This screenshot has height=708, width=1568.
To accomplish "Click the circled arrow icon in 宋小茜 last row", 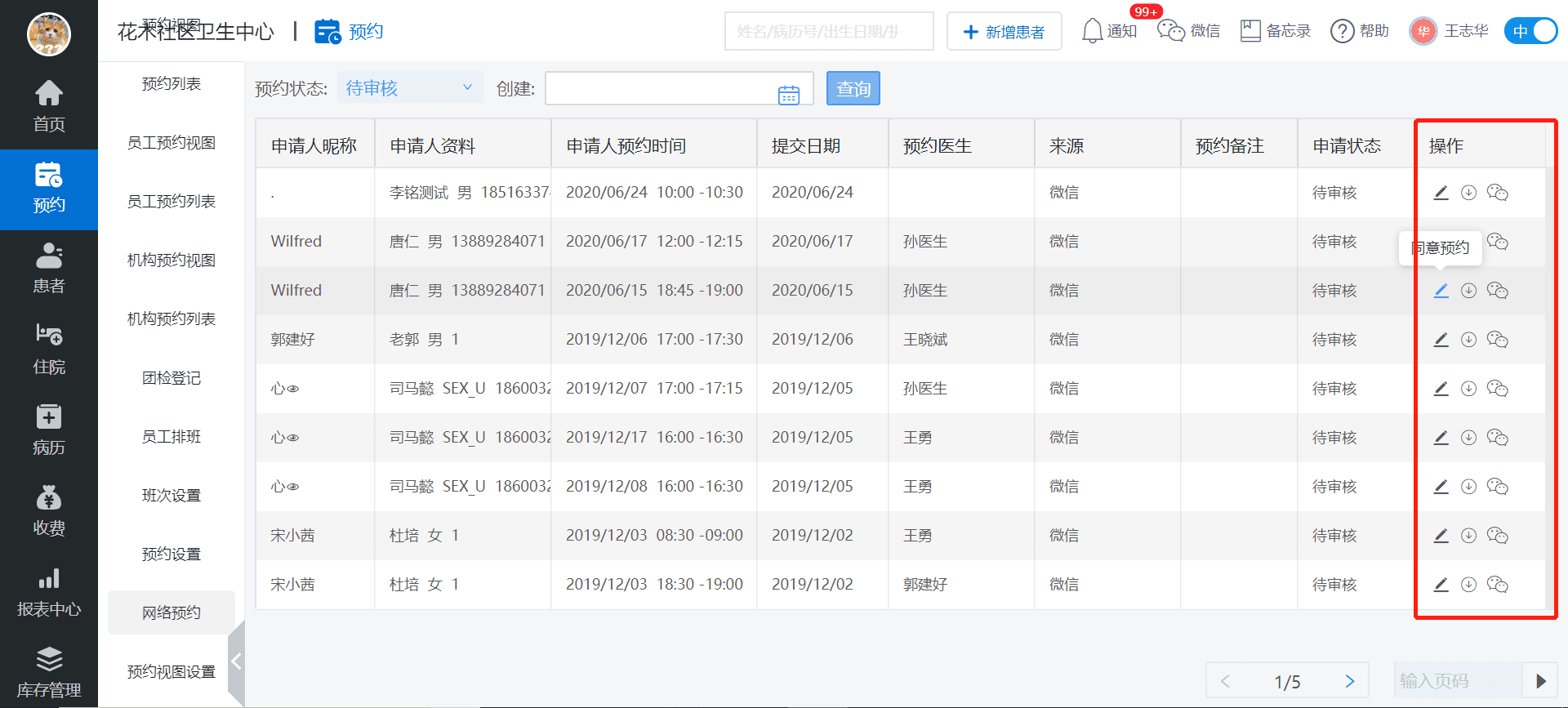I will coord(1468,585).
